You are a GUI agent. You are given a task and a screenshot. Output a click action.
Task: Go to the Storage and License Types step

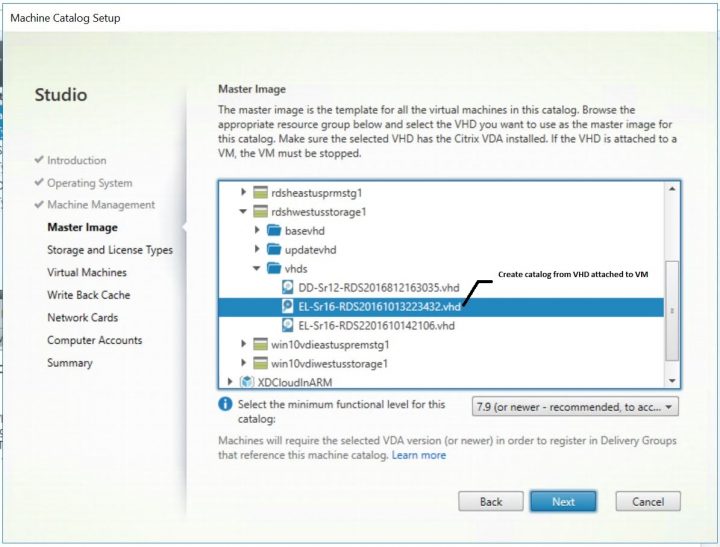coord(110,250)
